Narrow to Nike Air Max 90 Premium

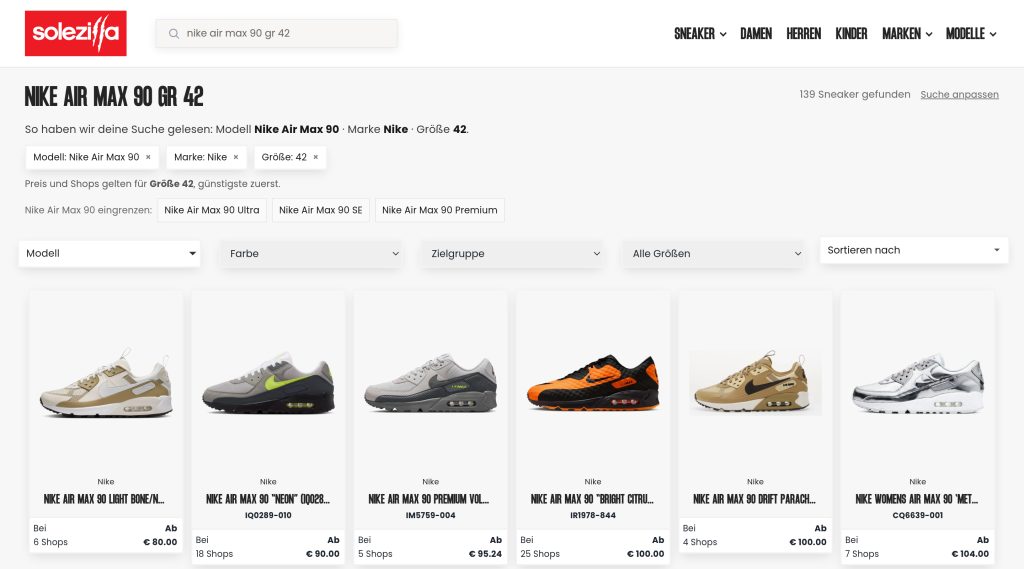[x=440, y=210]
